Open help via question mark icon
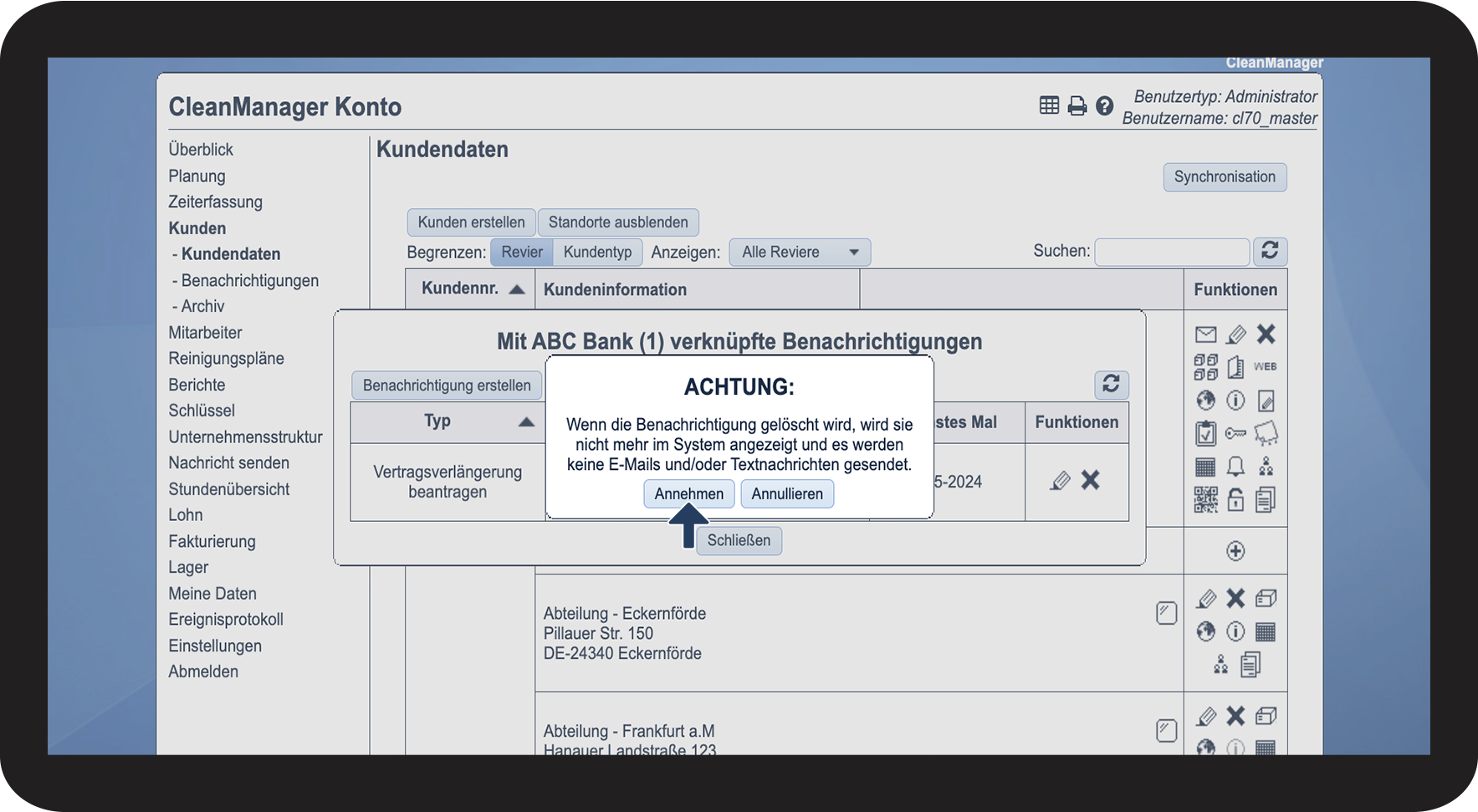This screenshot has width=1478, height=812. (1104, 106)
